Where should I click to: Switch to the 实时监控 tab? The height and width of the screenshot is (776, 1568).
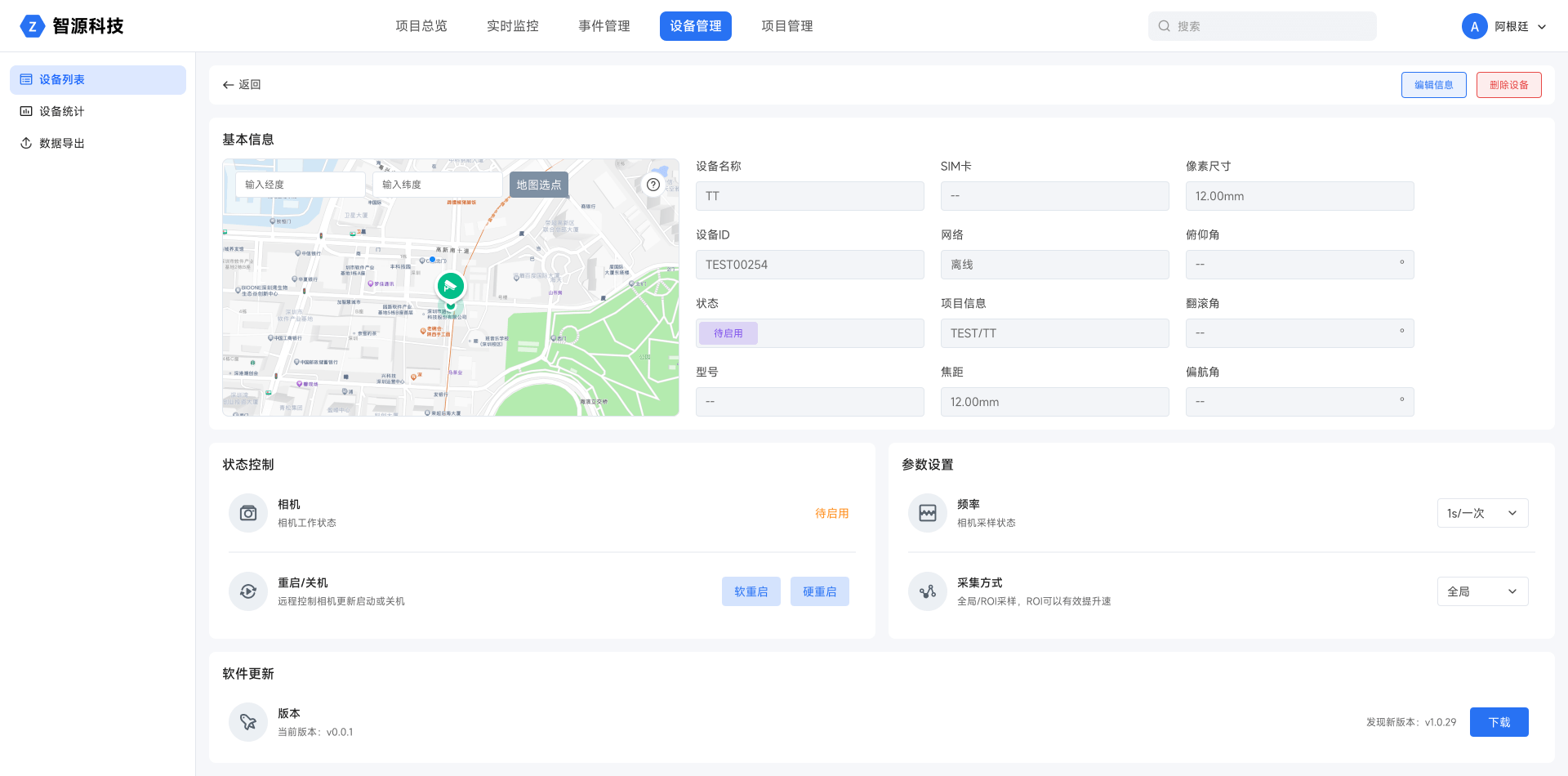tap(513, 26)
